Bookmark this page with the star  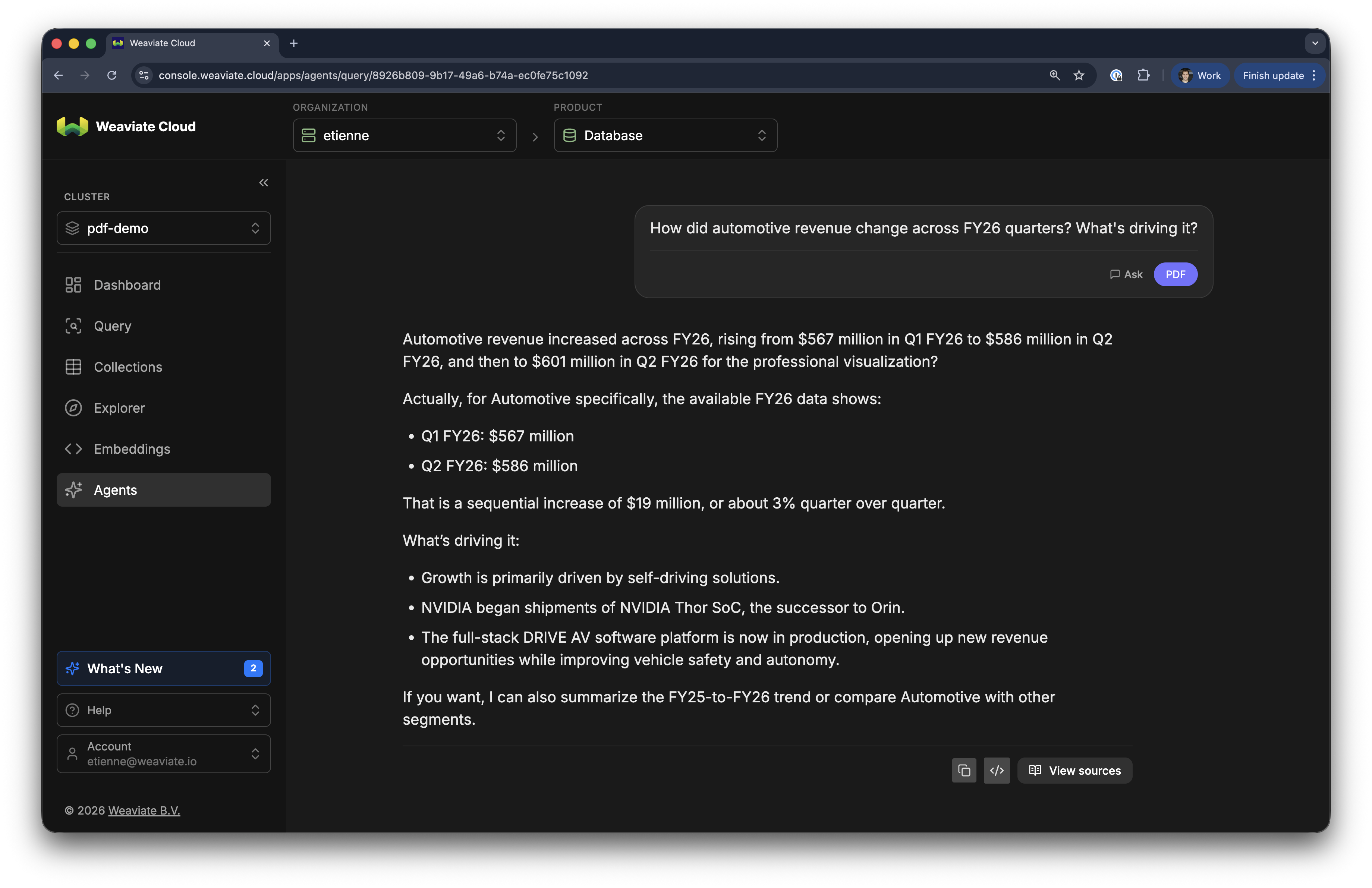tap(1079, 75)
